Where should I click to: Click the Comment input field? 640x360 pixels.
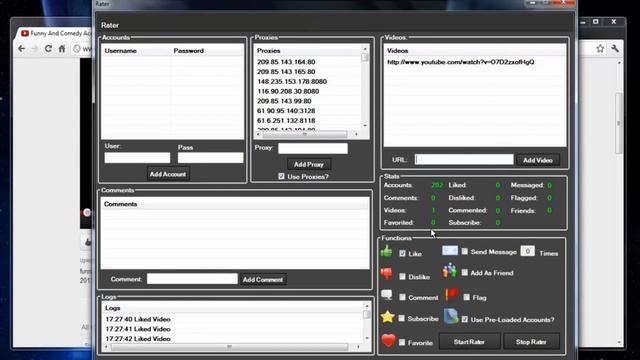(x=192, y=279)
